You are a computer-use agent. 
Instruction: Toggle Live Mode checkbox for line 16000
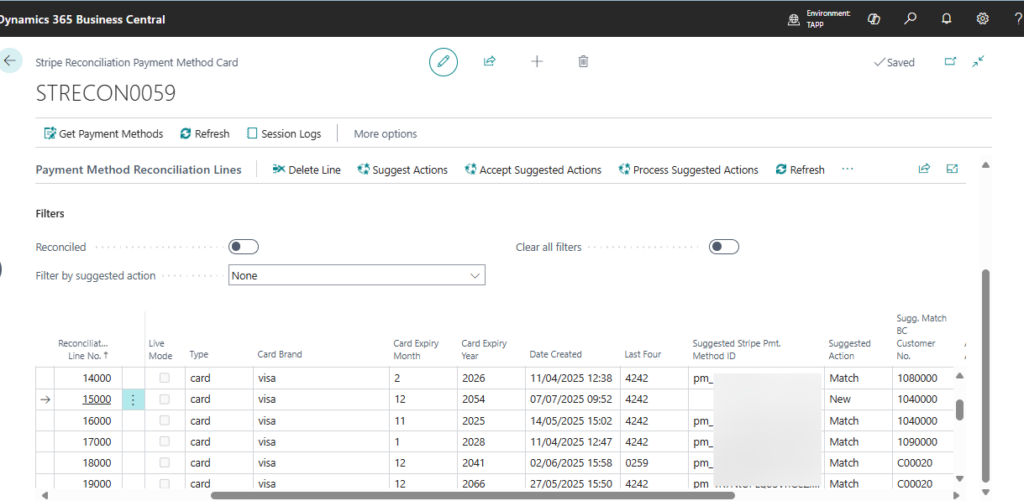tap(165, 420)
